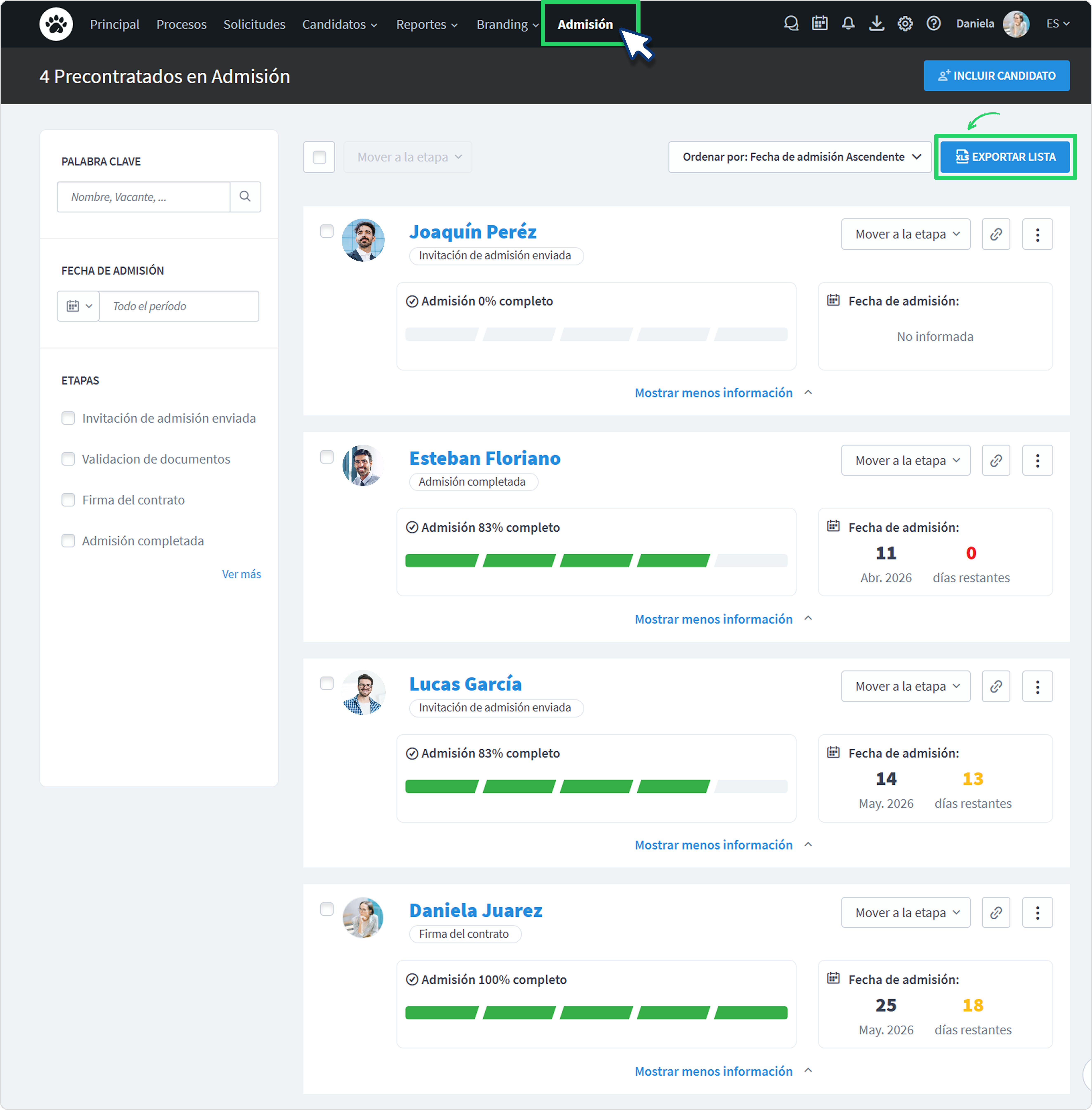Click Daniela Juarez's admission progress bar
Viewport: 1092px width, 1110px height.
(597, 1013)
